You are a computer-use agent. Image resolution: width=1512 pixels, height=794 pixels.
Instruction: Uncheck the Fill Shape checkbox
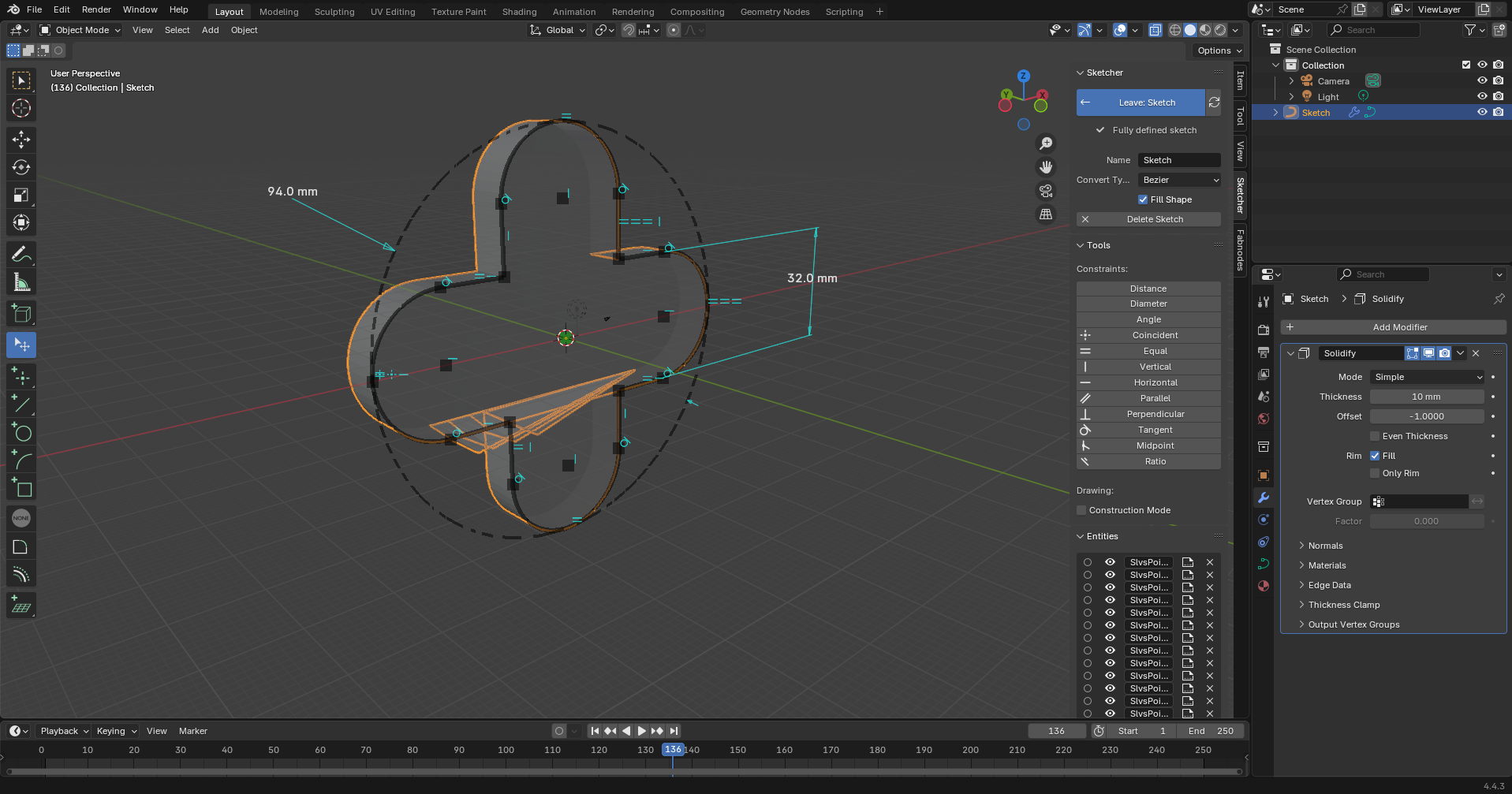pos(1143,199)
